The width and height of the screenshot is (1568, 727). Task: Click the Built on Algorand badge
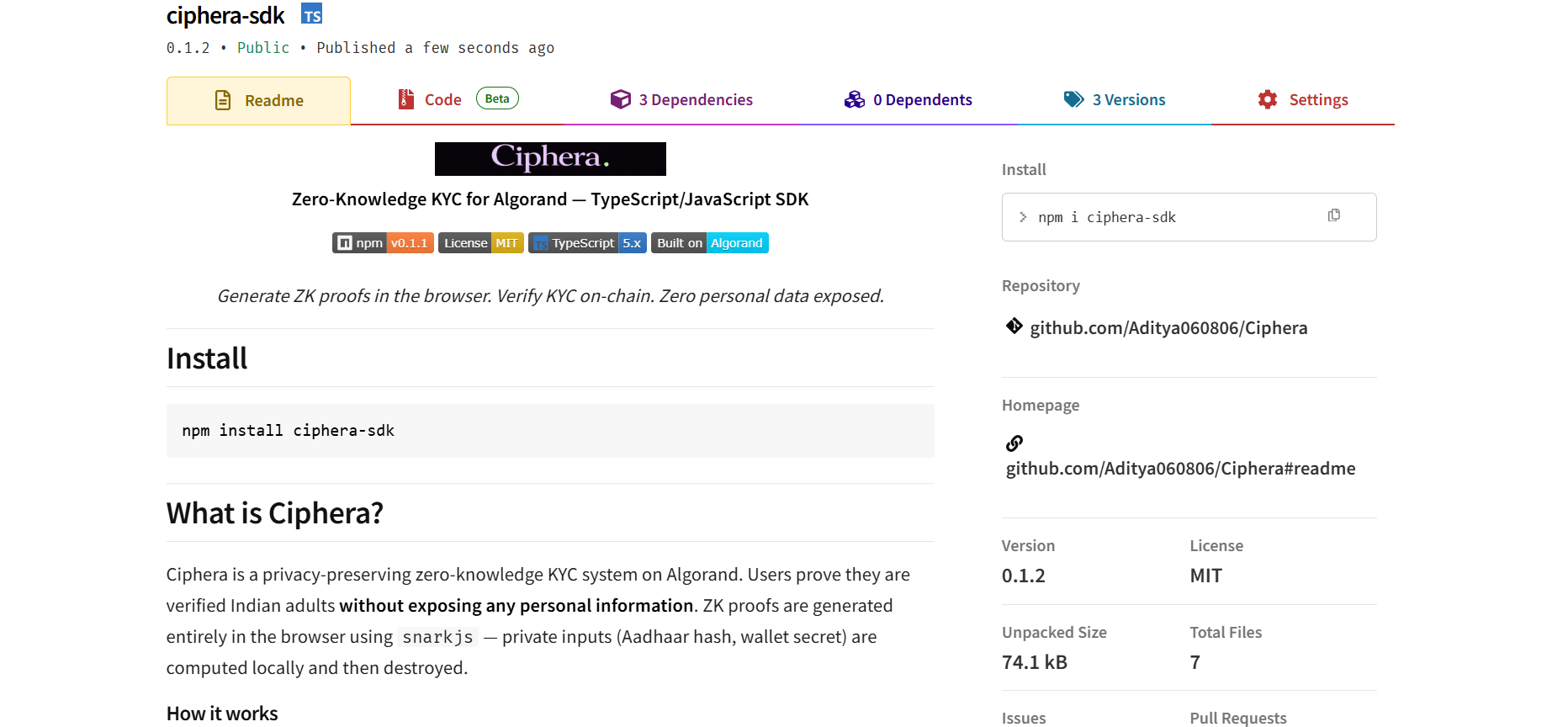710,243
